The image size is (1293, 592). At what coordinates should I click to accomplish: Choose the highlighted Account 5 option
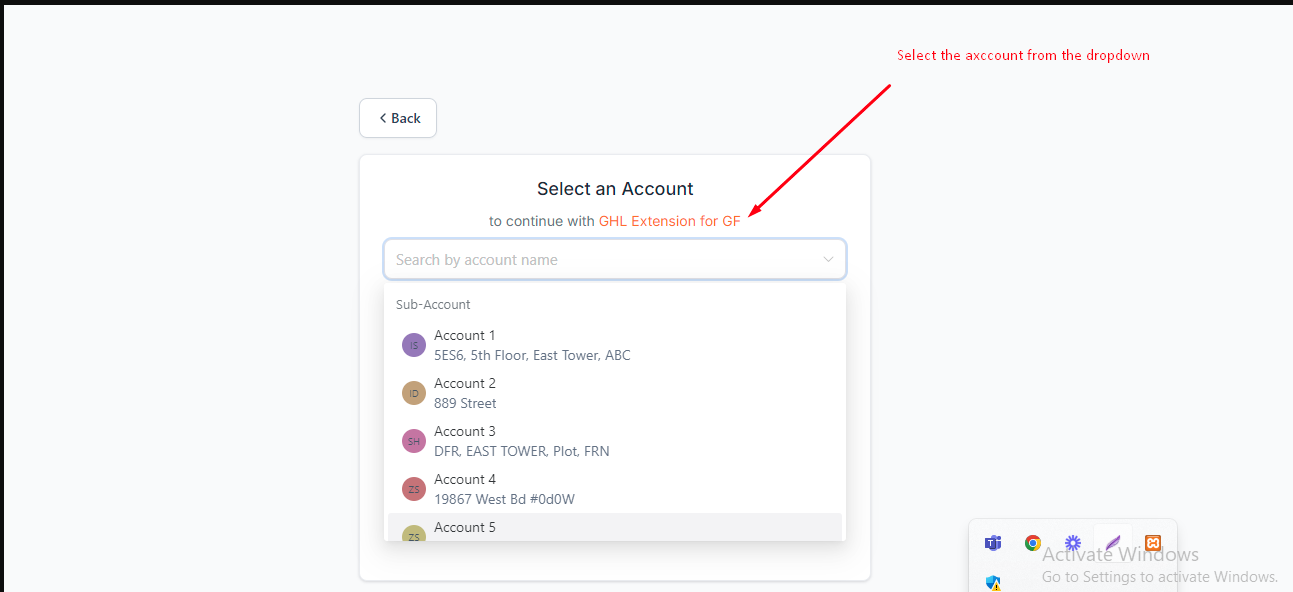click(465, 527)
